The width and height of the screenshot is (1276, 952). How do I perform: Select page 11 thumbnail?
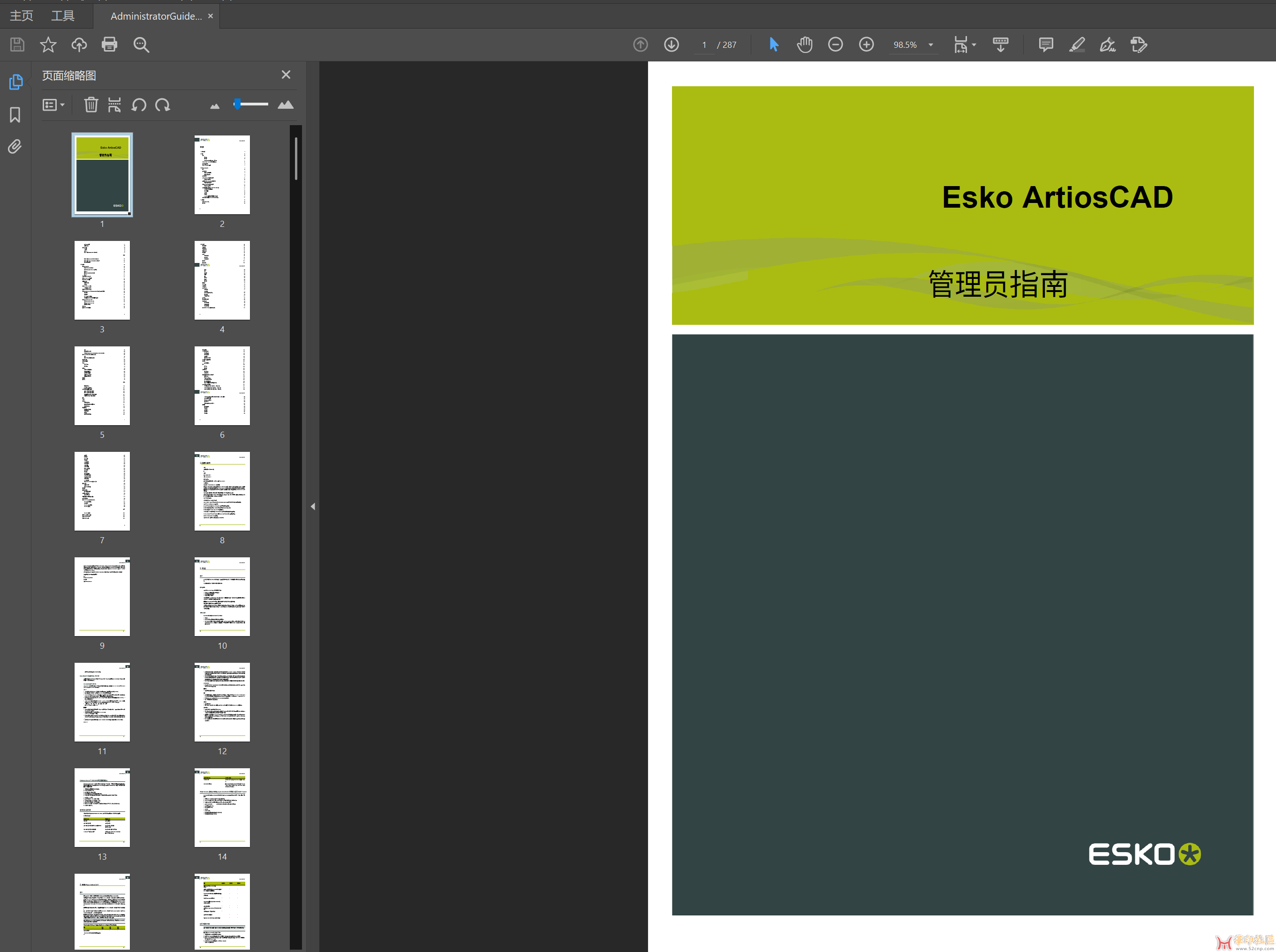(x=102, y=702)
